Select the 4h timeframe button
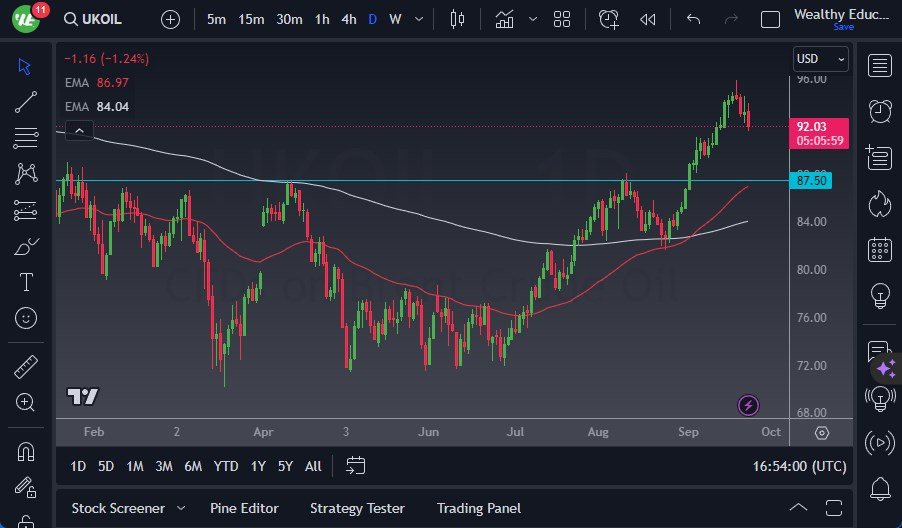This screenshot has width=902, height=528. 348,19
